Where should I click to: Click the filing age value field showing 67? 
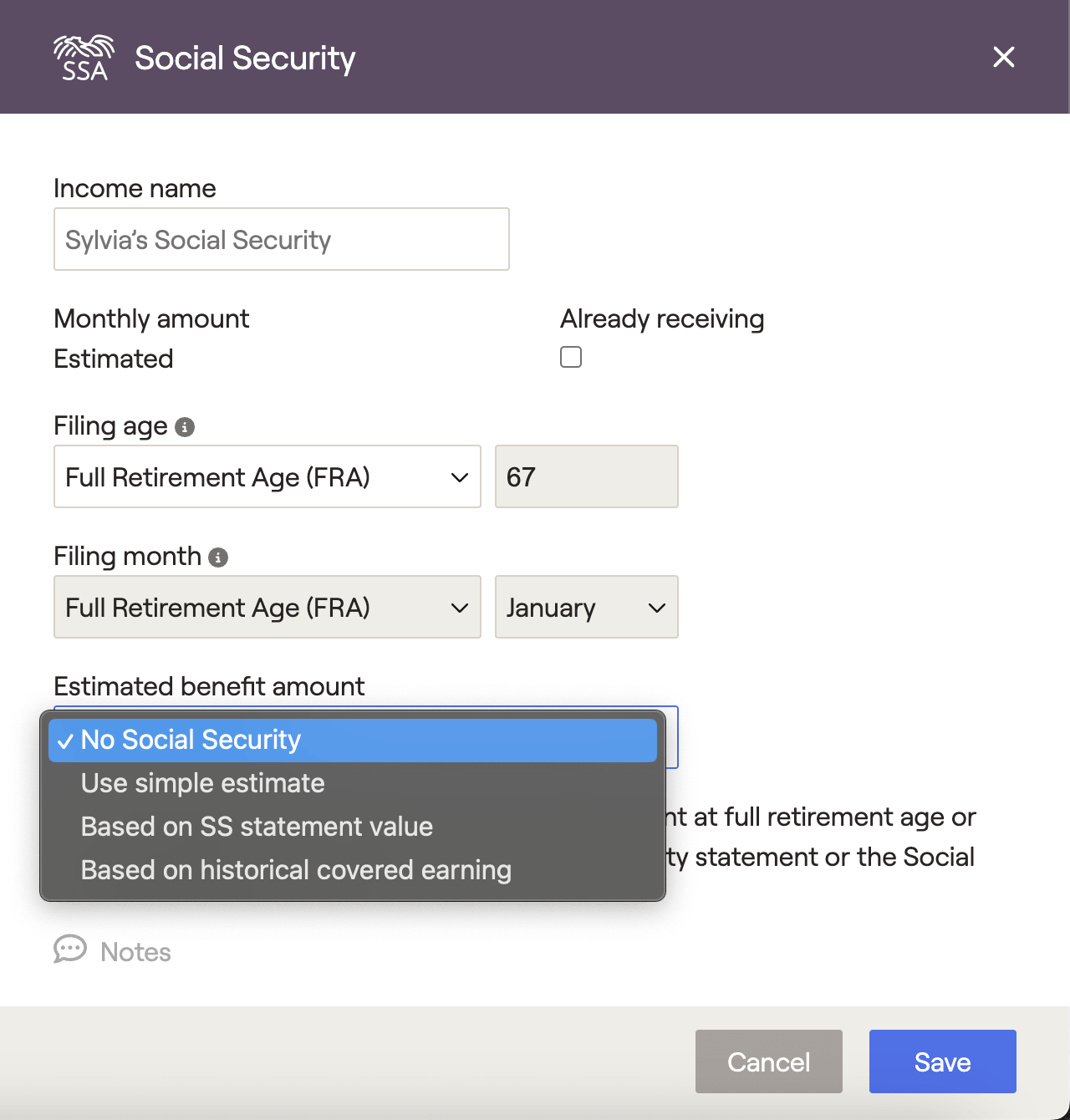pos(587,476)
